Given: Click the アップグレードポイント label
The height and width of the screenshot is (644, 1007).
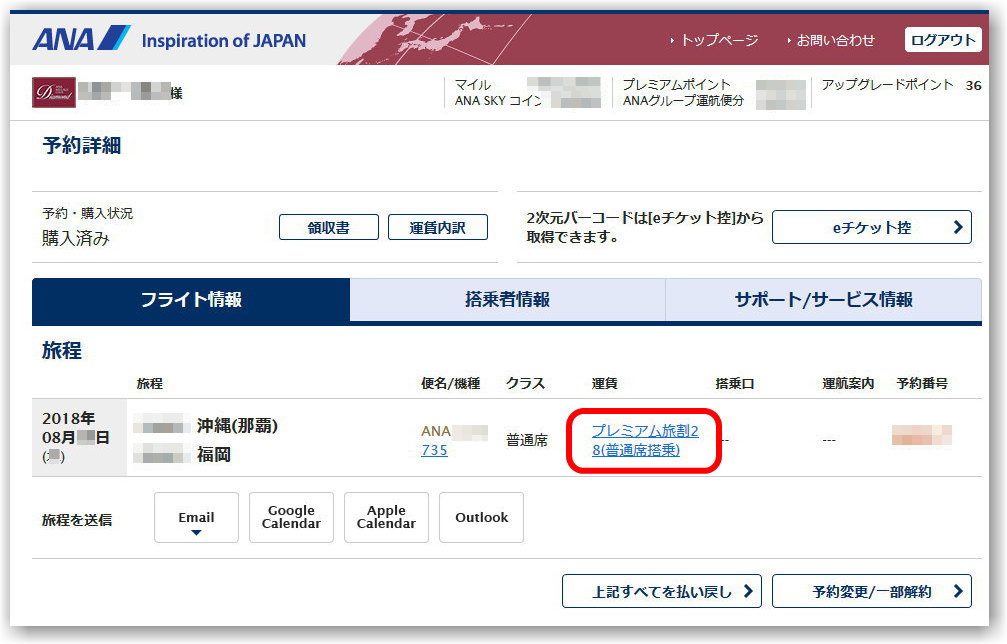Looking at the screenshot, I should (888, 85).
